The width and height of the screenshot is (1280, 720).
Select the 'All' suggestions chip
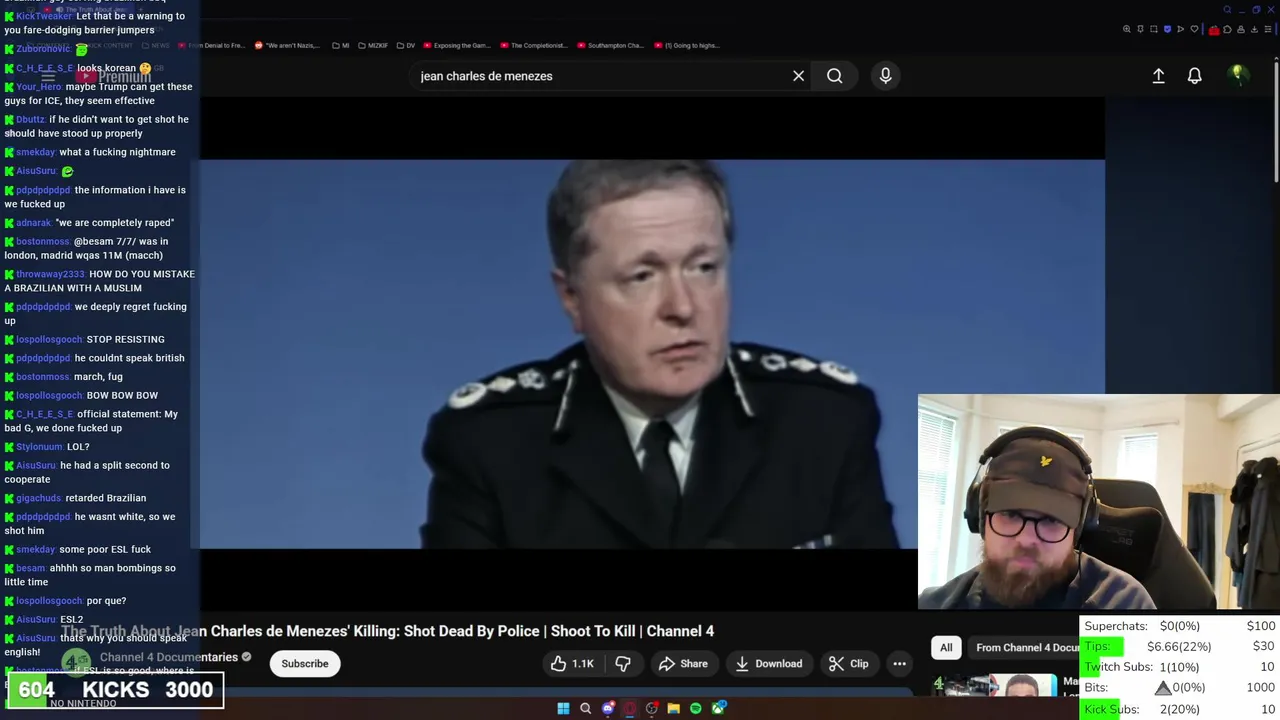946,648
